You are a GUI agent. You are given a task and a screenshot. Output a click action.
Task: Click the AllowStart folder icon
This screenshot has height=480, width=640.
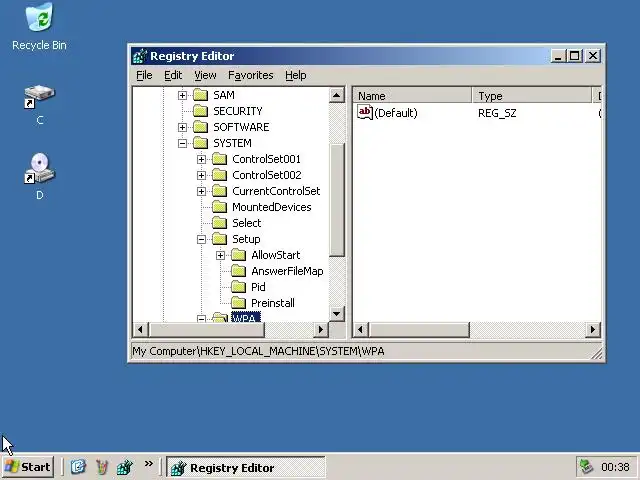point(238,255)
